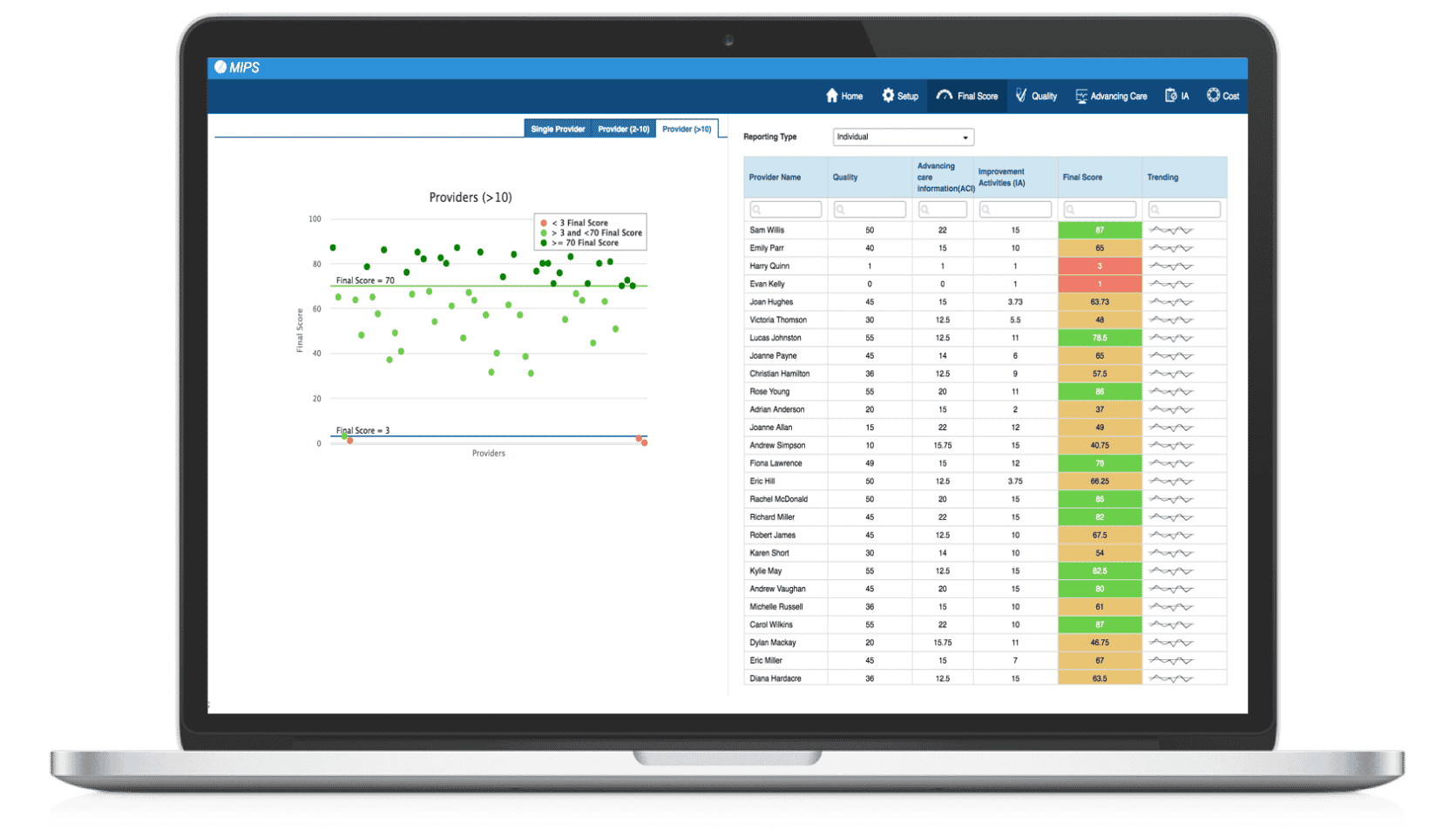Select provider name Andrew Vaughan
The width and height of the screenshot is (1456, 836).
pos(778,589)
